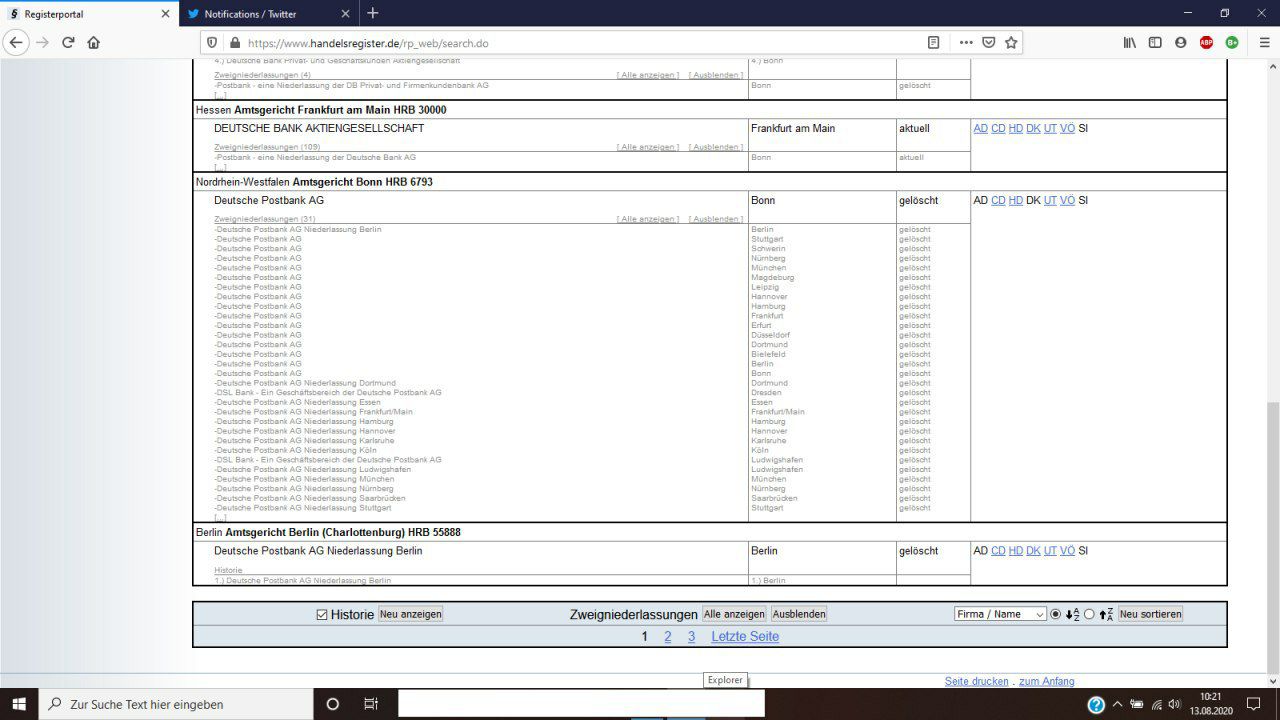Screen dimensions: 1280x720
Task: Go to results page 3
Action: [691, 637]
